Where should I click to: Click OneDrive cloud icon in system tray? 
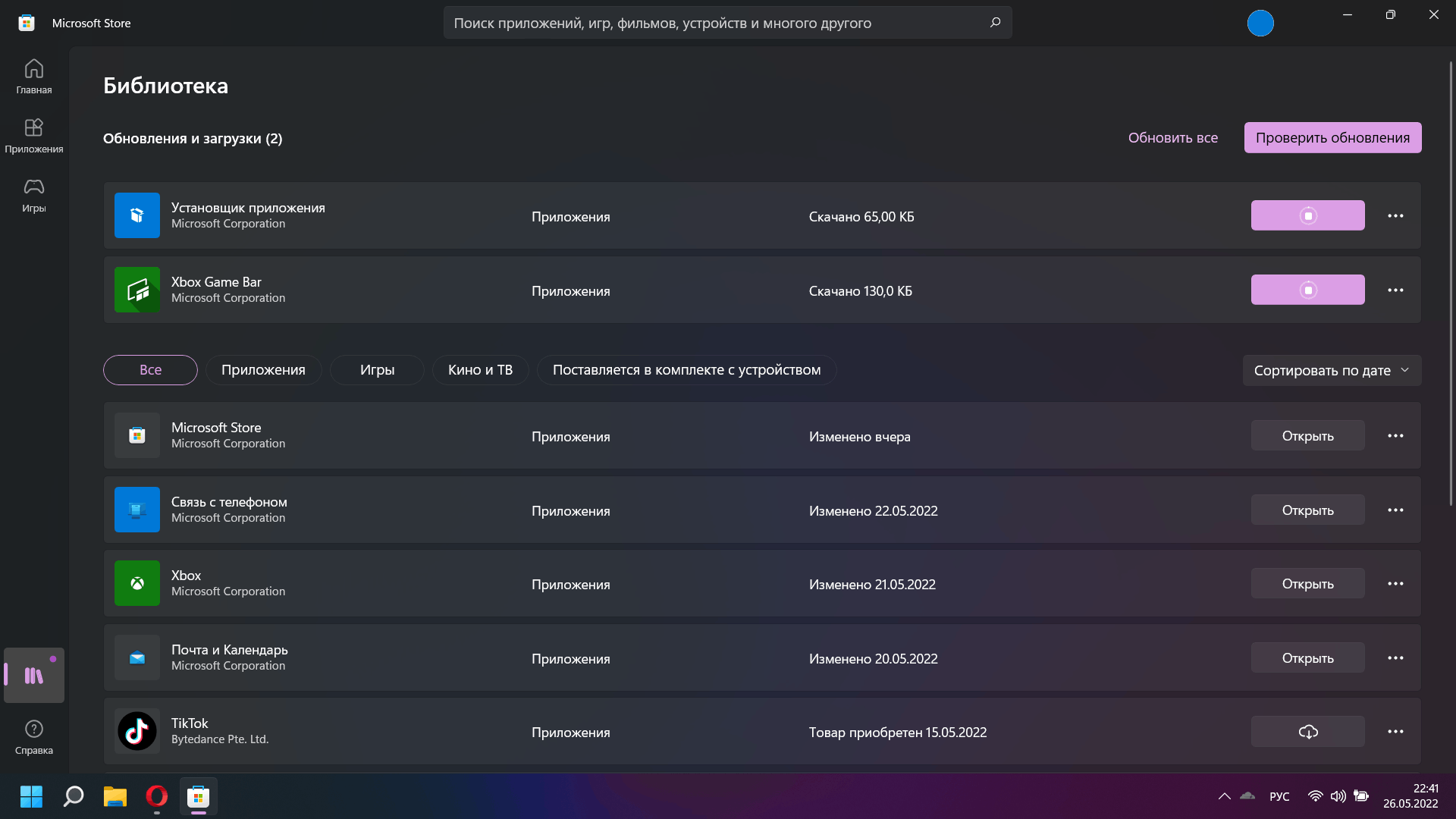tap(1247, 795)
